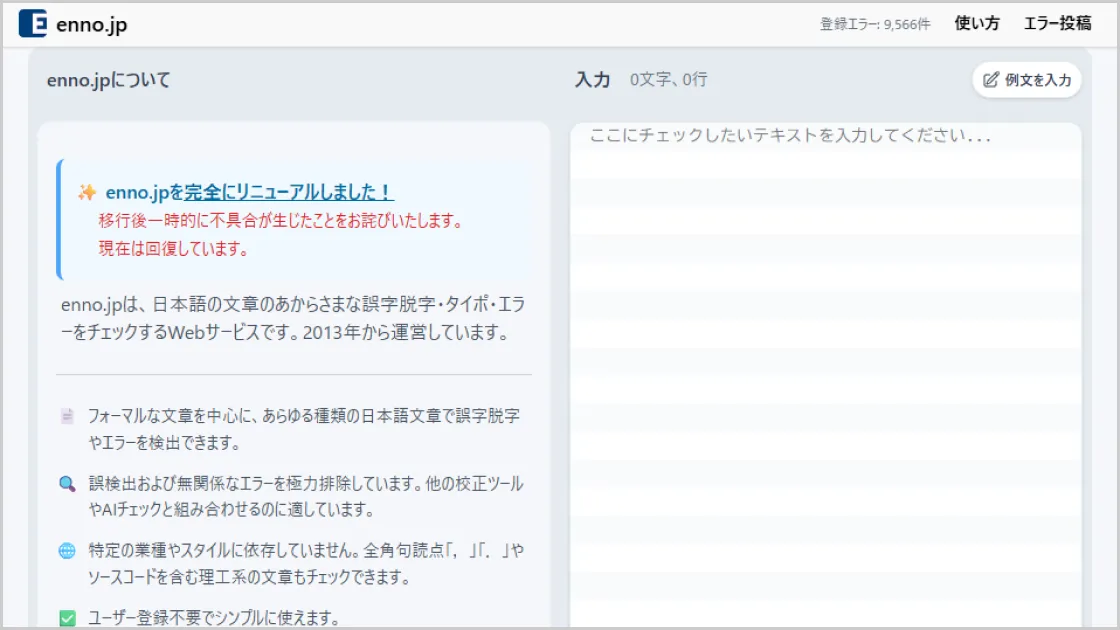1120x630 pixels.
Task: Click the sparkle icon beside renewal notice
Action: [87, 193]
